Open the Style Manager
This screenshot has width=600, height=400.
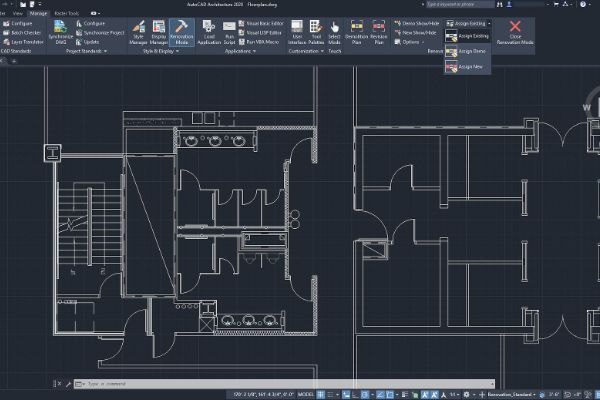coord(138,31)
